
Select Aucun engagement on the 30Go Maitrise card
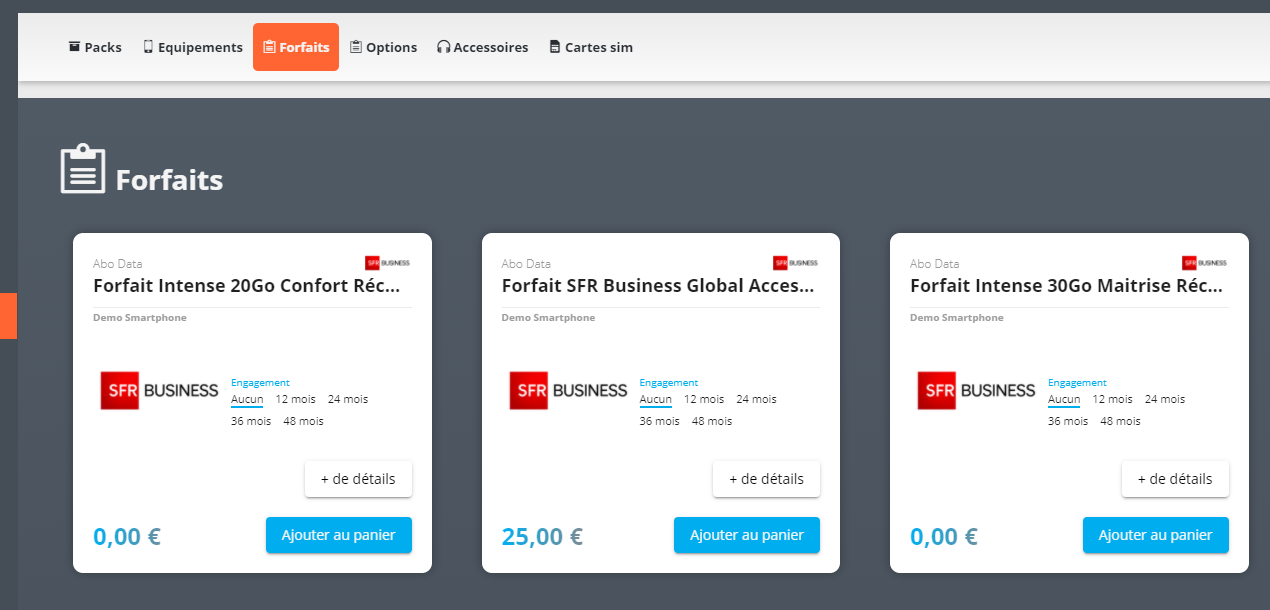click(x=1064, y=399)
